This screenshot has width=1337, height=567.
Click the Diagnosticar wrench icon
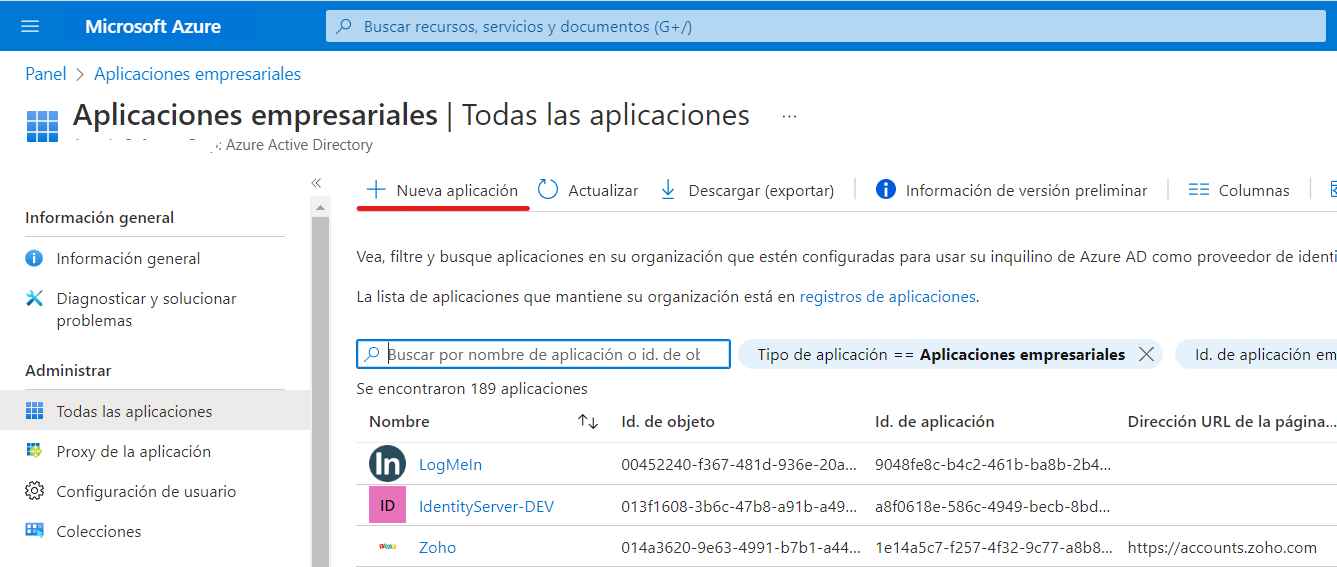pyautogui.click(x=35, y=298)
